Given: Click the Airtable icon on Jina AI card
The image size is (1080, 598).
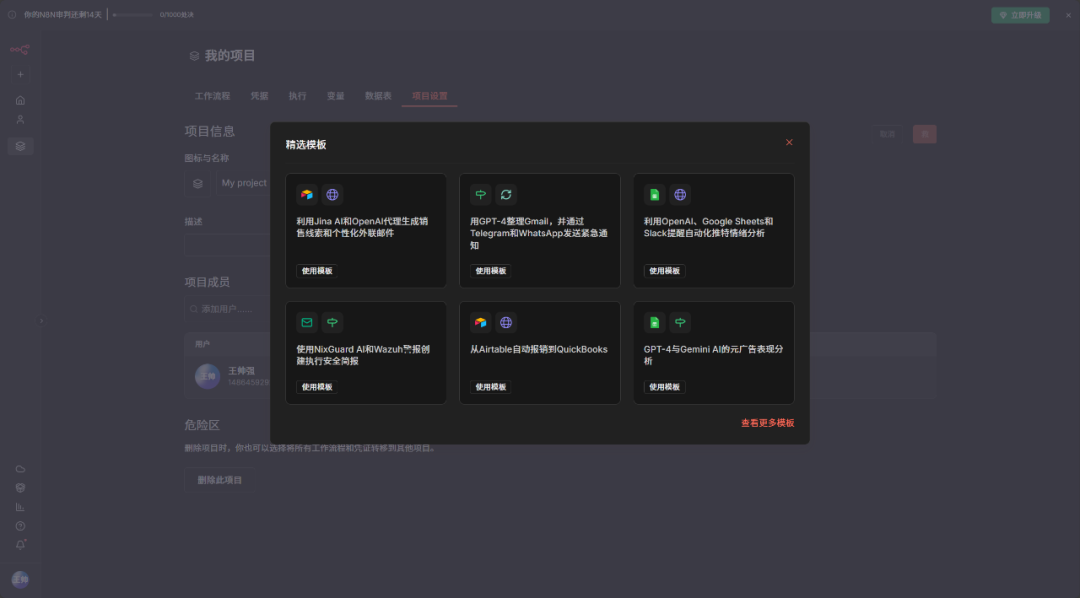Looking at the screenshot, I should pyautogui.click(x=307, y=195).
